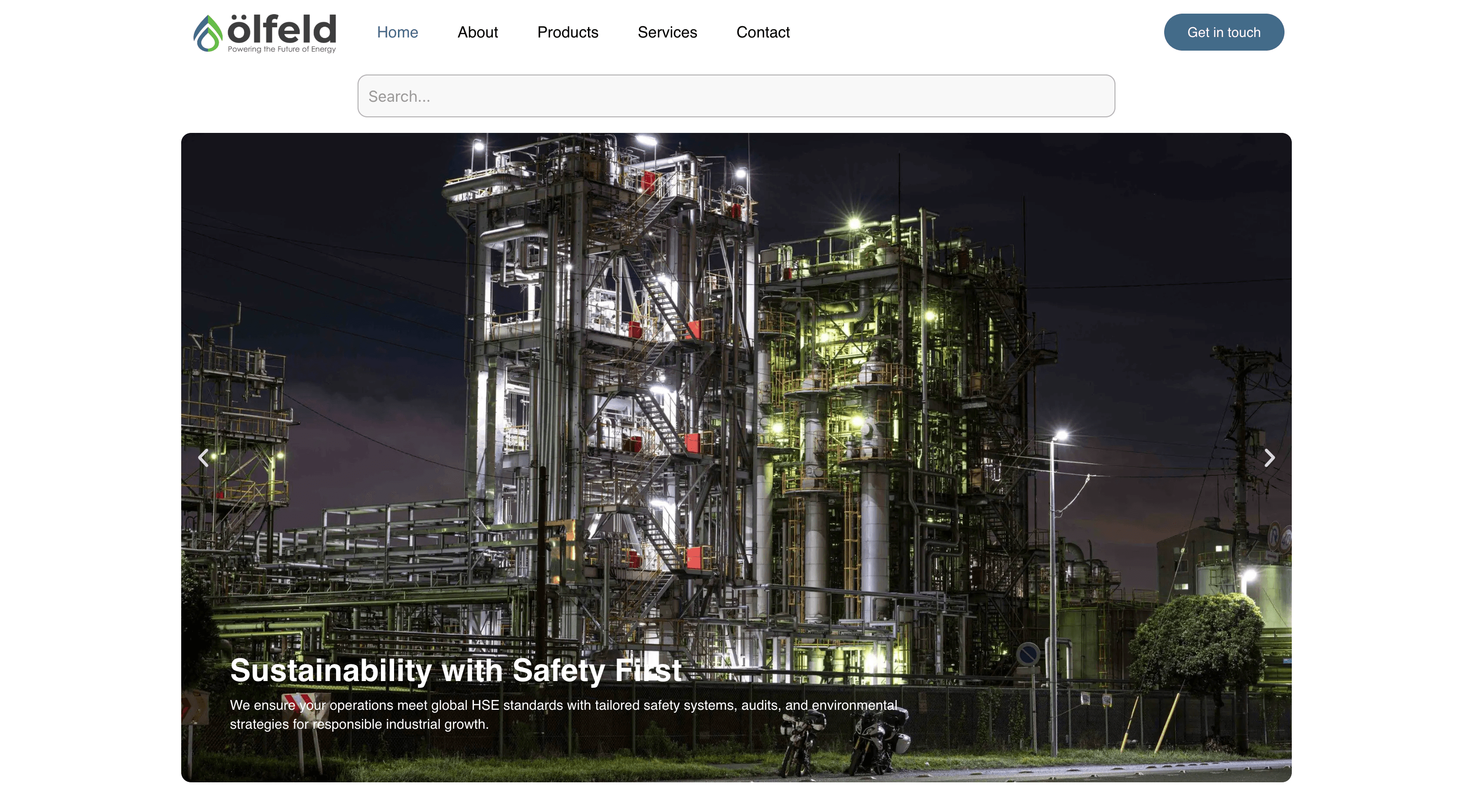Open the Services menu item
1473x812 pixels.
point(667,32)
